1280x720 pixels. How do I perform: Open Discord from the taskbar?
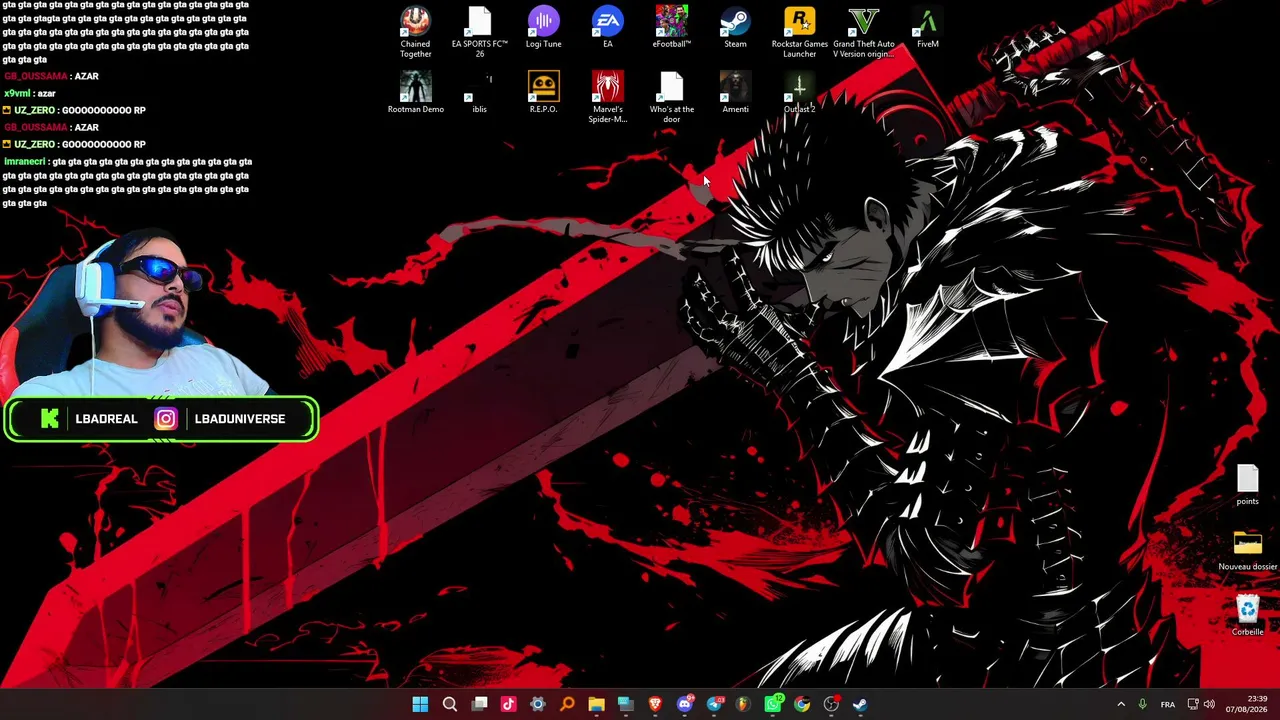pos(685,704)
